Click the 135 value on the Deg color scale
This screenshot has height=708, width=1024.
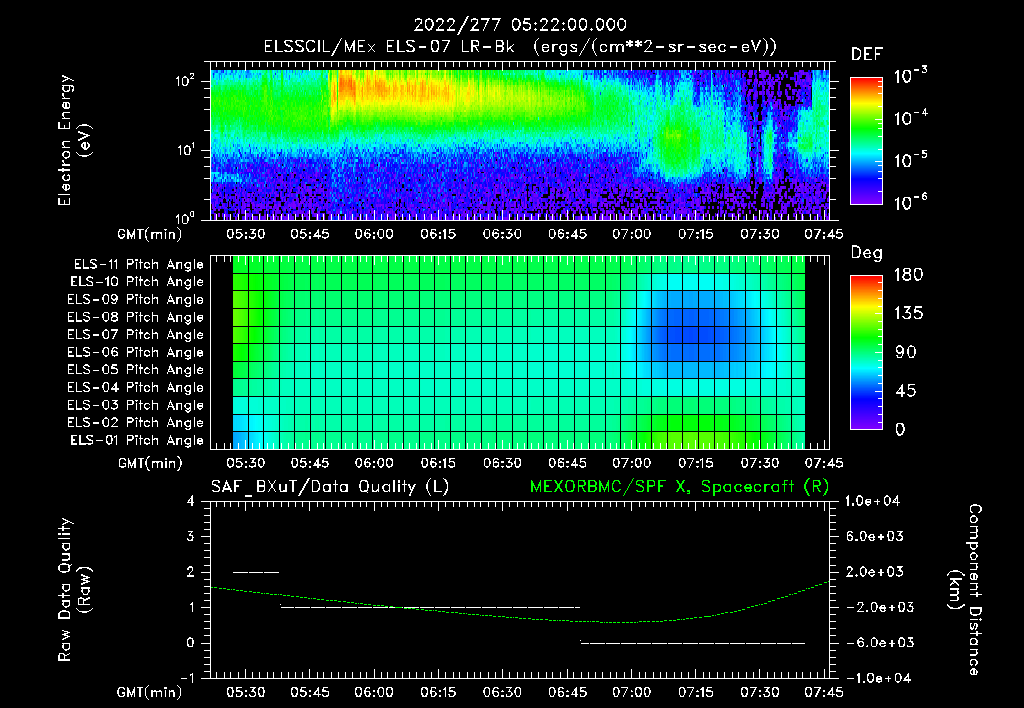pyautogui.click(x=908, y=314)
